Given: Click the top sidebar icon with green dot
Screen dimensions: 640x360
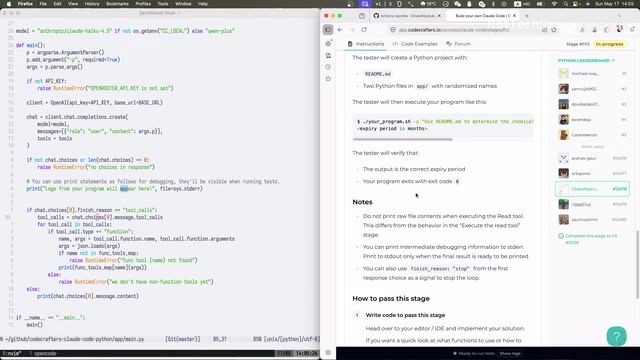Looking at the screenshot, I should [x=328, y=43].
